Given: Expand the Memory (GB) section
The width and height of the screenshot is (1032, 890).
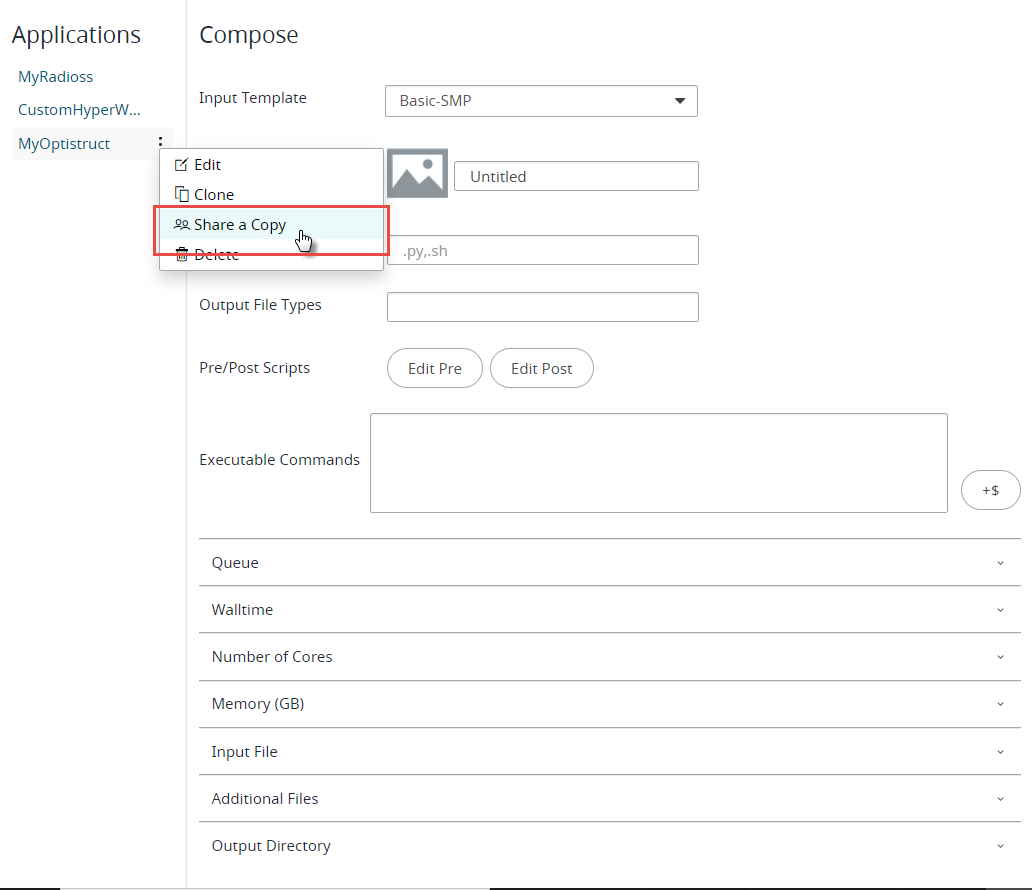Looking at the screenshot, I should tap(609, 704).
